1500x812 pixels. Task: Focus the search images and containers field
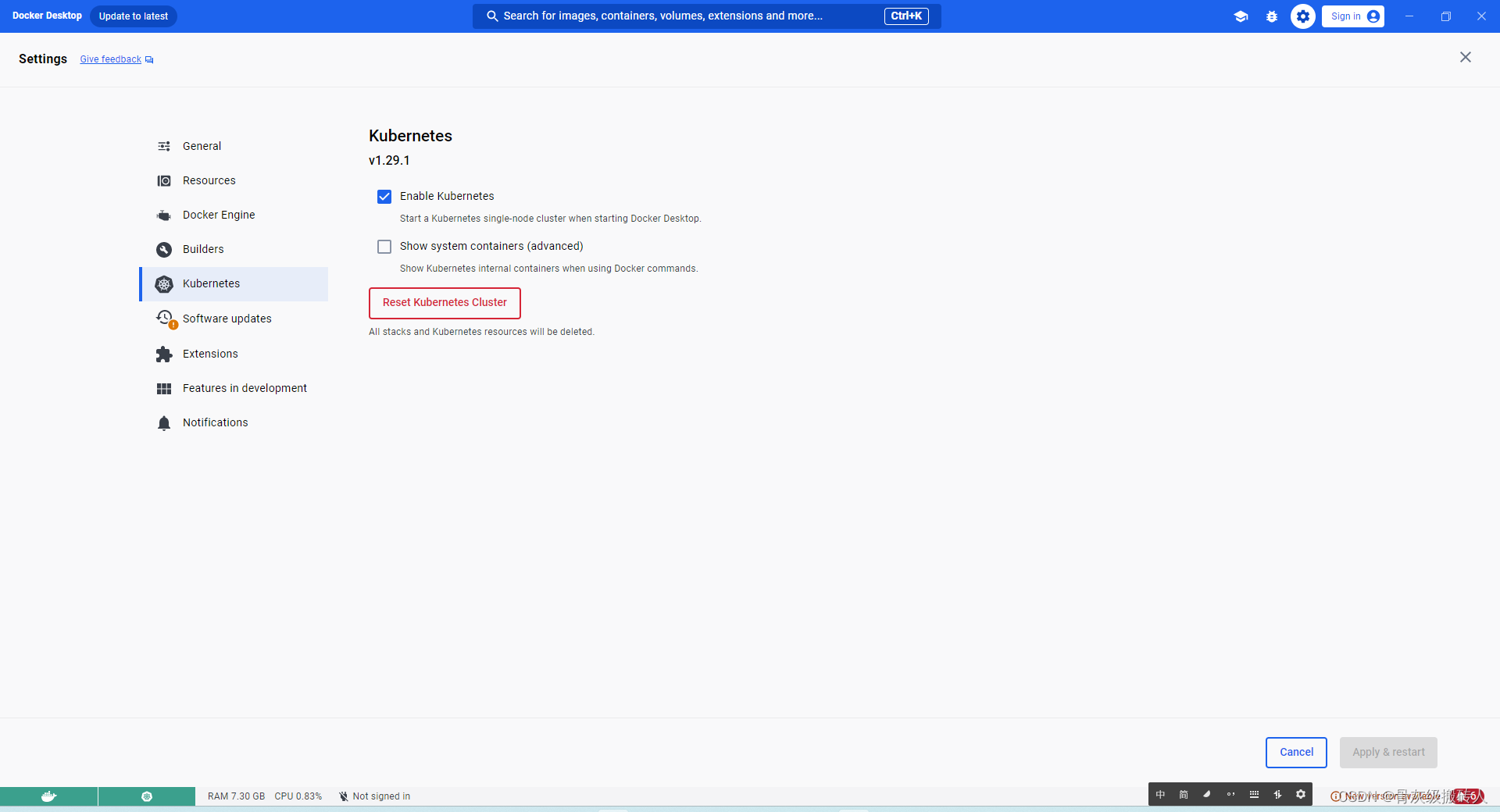706,16
